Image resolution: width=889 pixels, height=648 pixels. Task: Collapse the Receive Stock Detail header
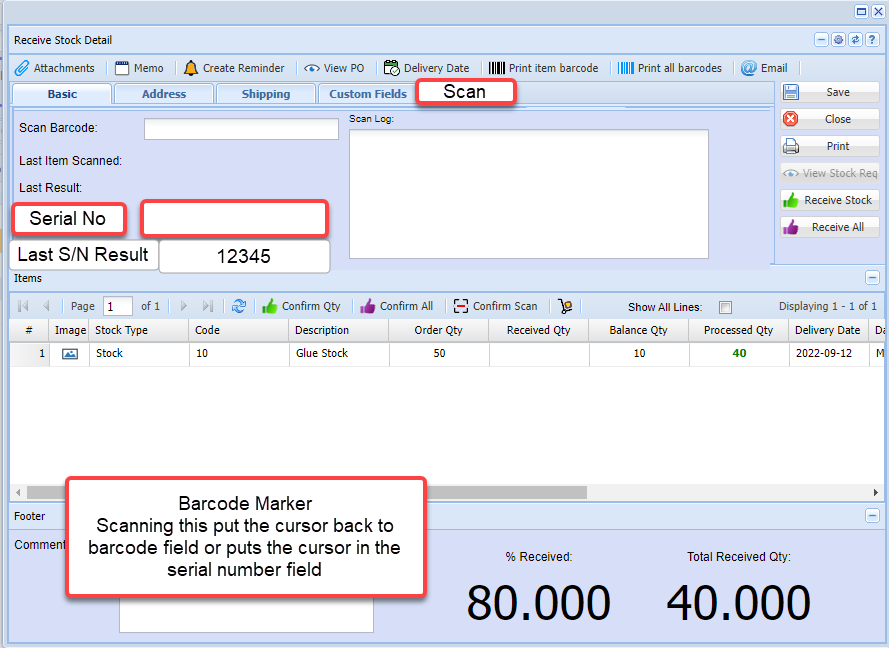(x=822, y=40)
